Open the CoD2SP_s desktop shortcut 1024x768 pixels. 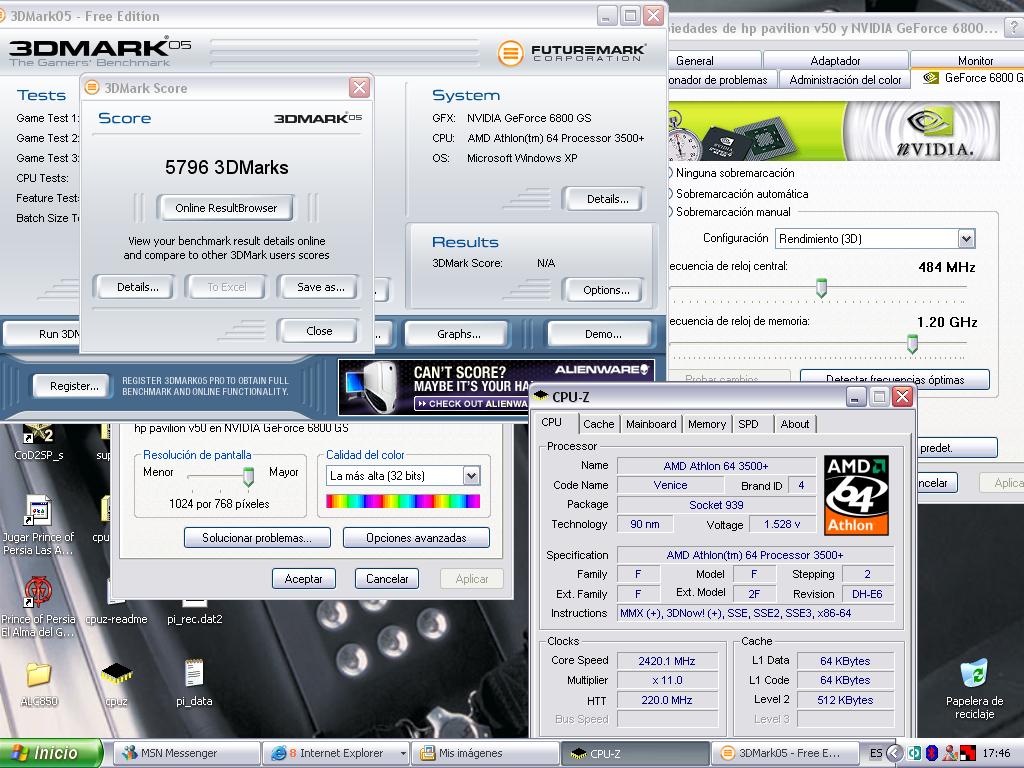tap(38, 435)
